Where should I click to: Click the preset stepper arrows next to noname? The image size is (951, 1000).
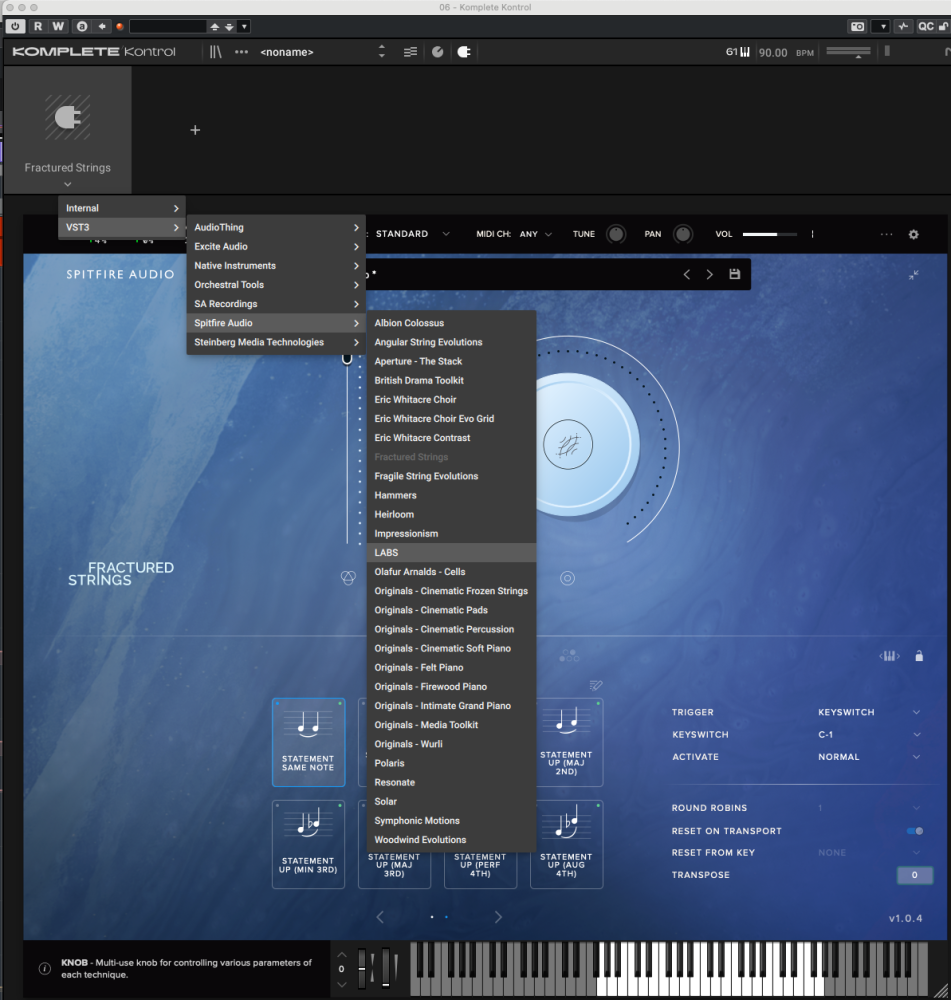[381, 52]
